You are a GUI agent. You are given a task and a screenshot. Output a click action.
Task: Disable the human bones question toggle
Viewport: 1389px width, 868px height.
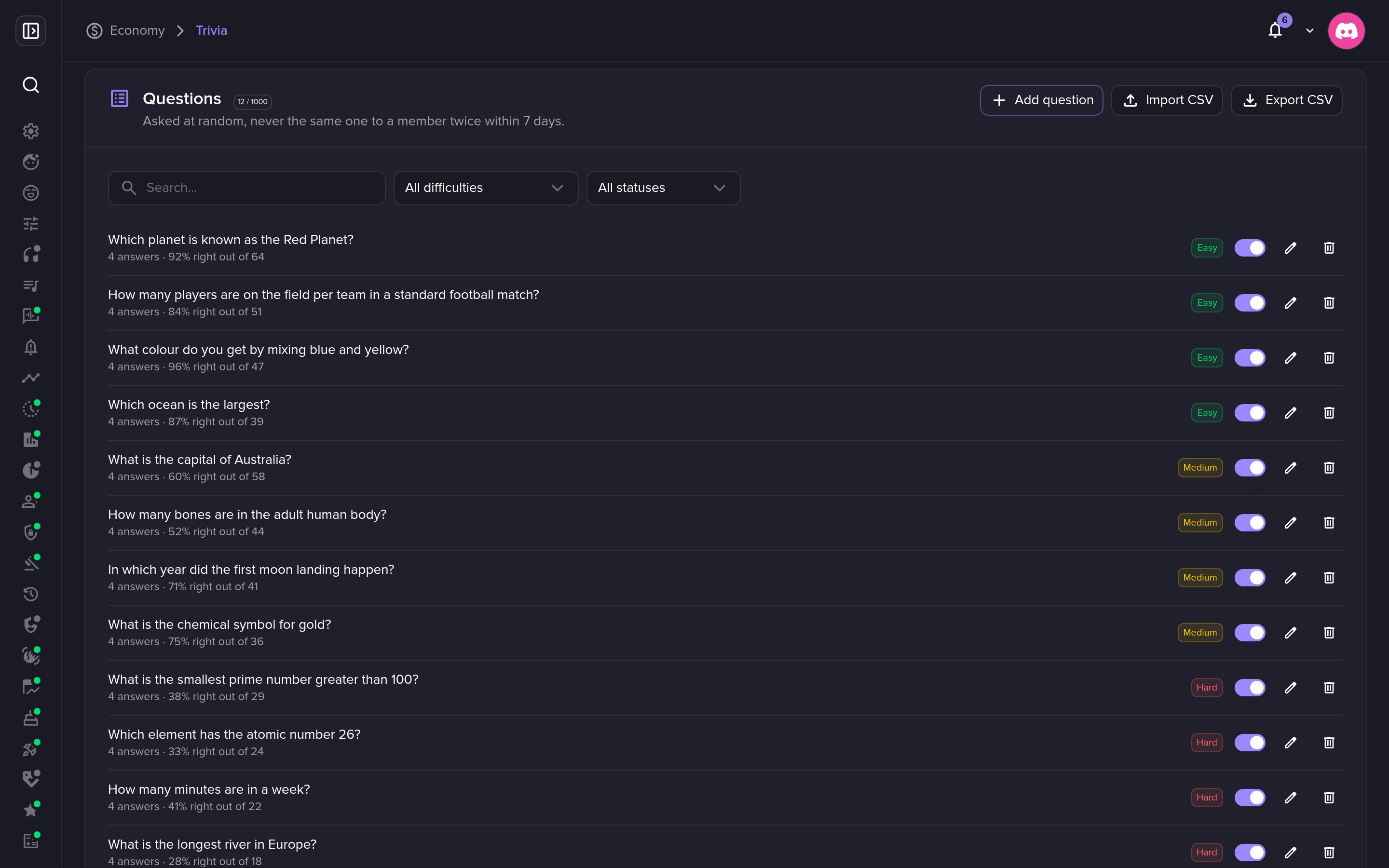(1250, 523)
